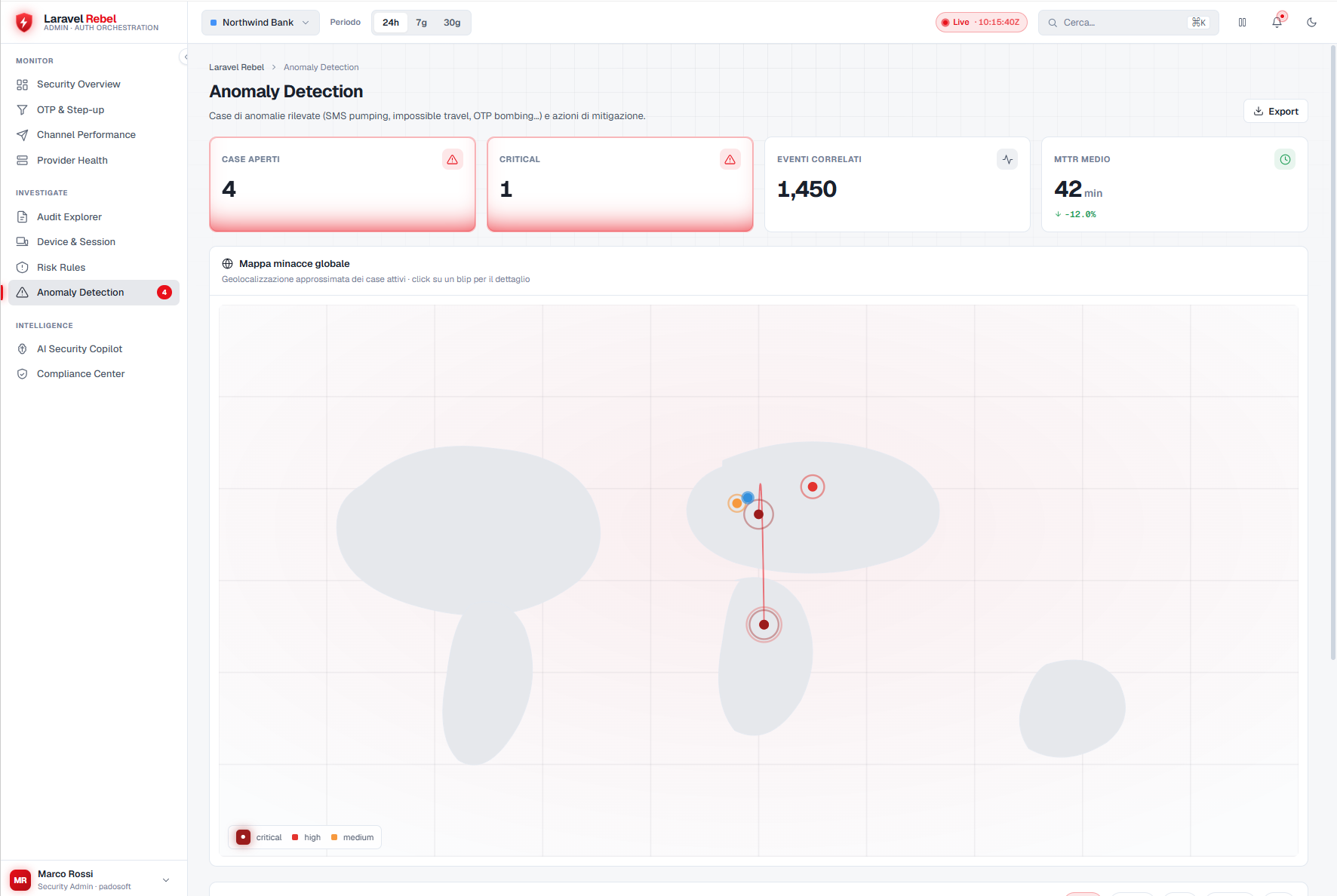
Task: Click the 1,450 events value
Action: coord(807,189)
